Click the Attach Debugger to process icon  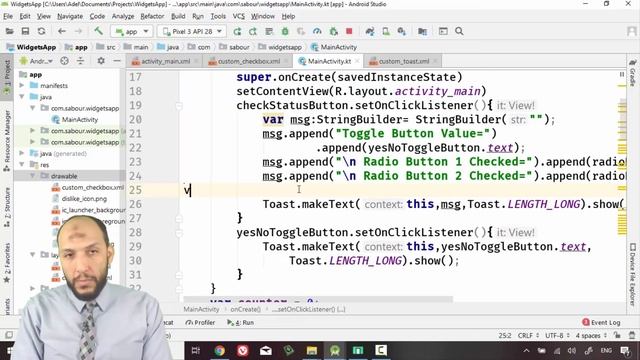(333, 31)
